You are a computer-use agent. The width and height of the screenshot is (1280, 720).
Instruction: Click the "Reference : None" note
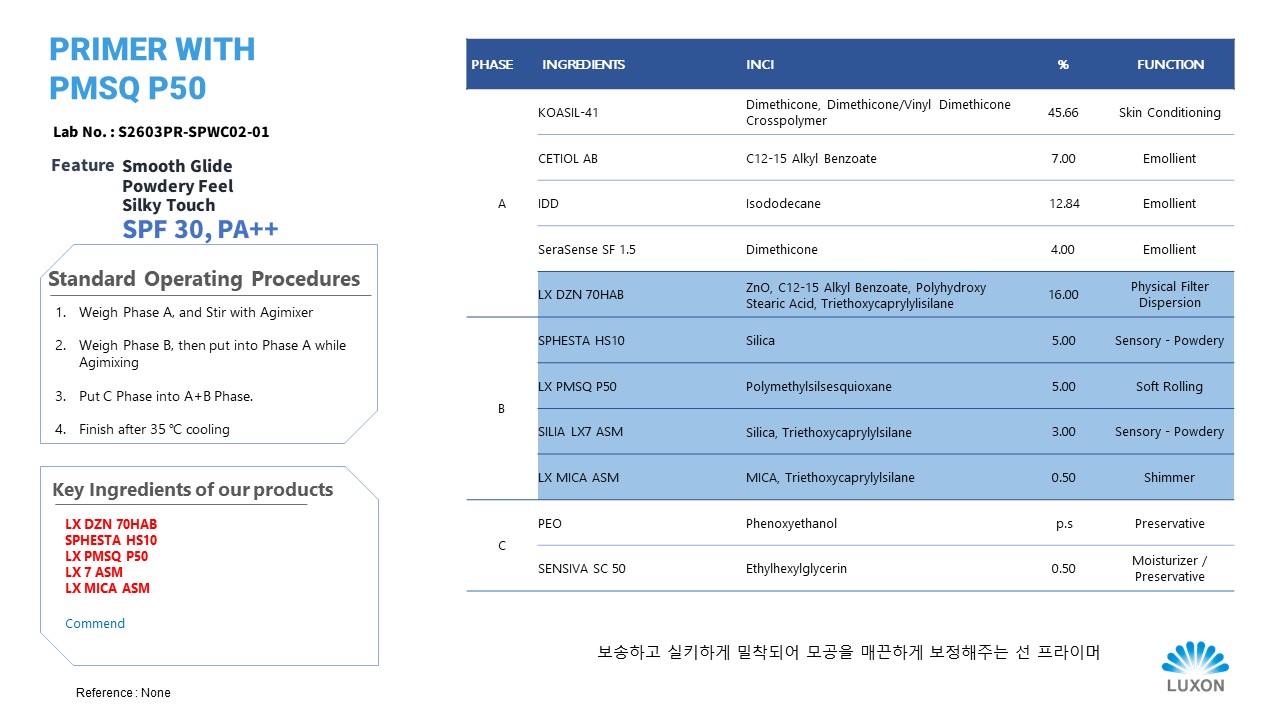(123, 692)
